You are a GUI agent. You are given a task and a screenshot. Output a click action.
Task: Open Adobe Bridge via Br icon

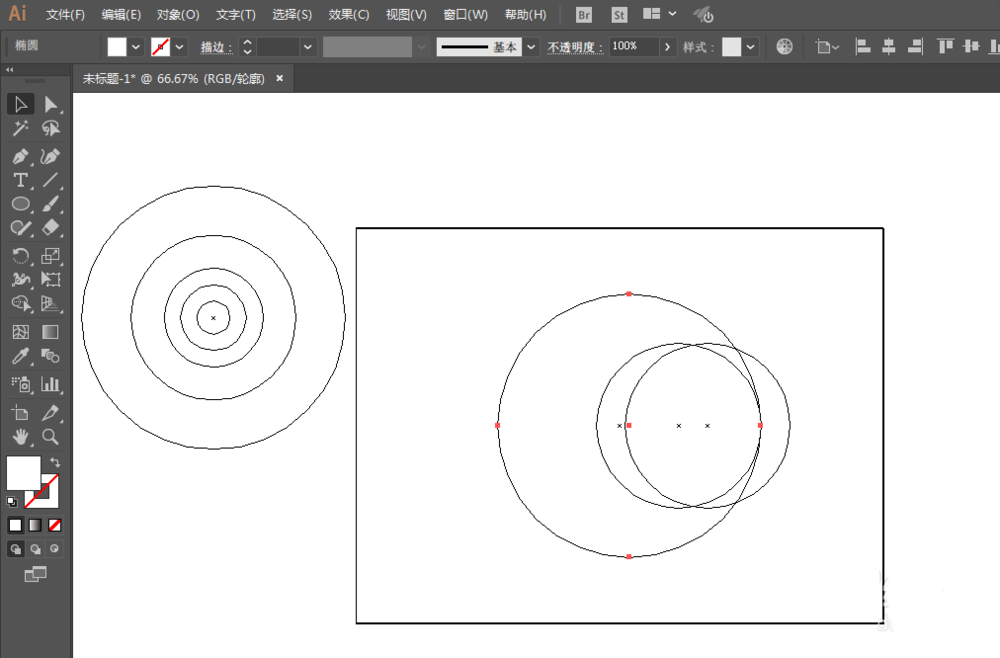pos(584,15)
